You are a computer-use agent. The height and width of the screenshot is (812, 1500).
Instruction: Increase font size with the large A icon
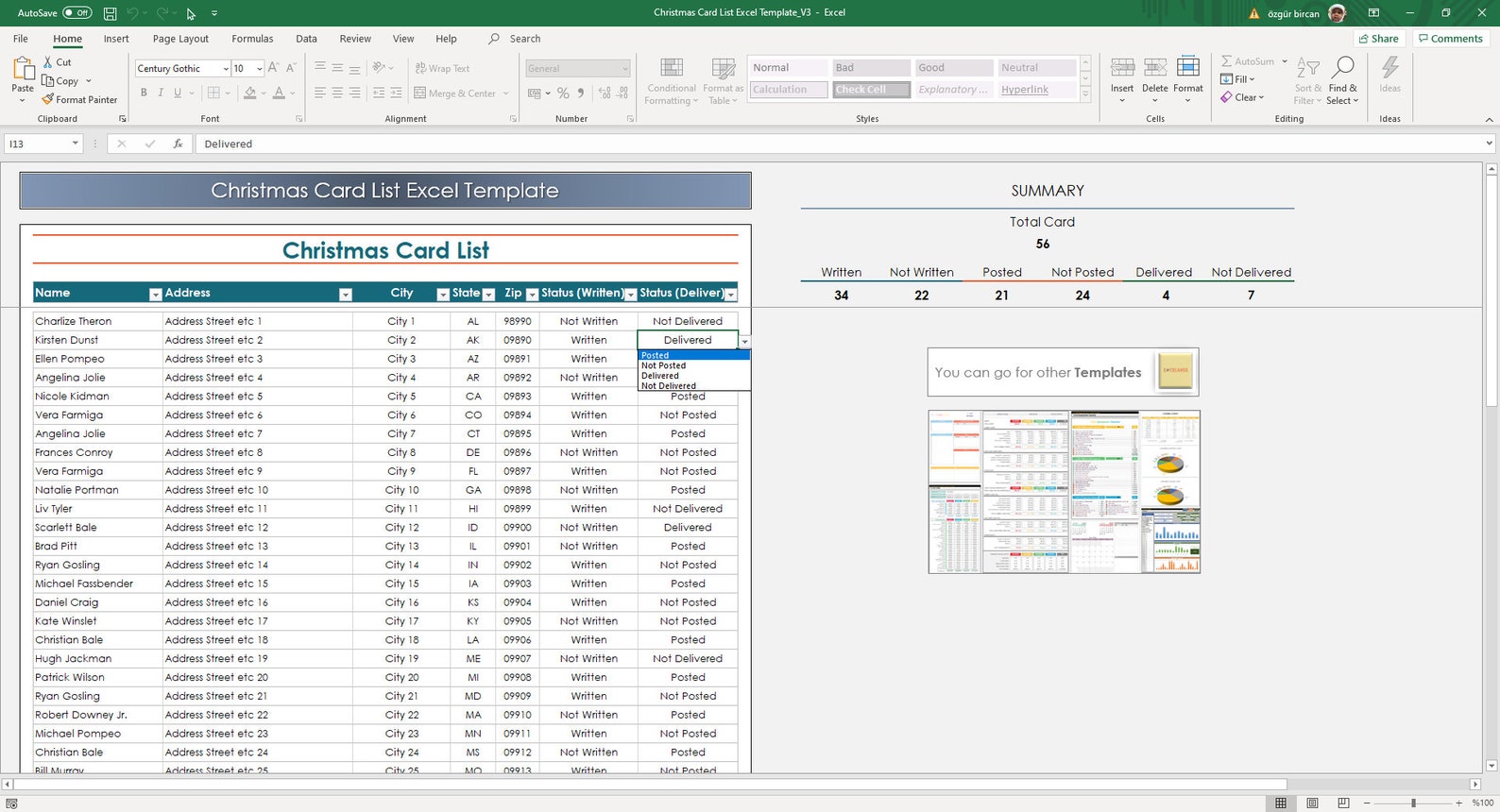coord(273,68)
